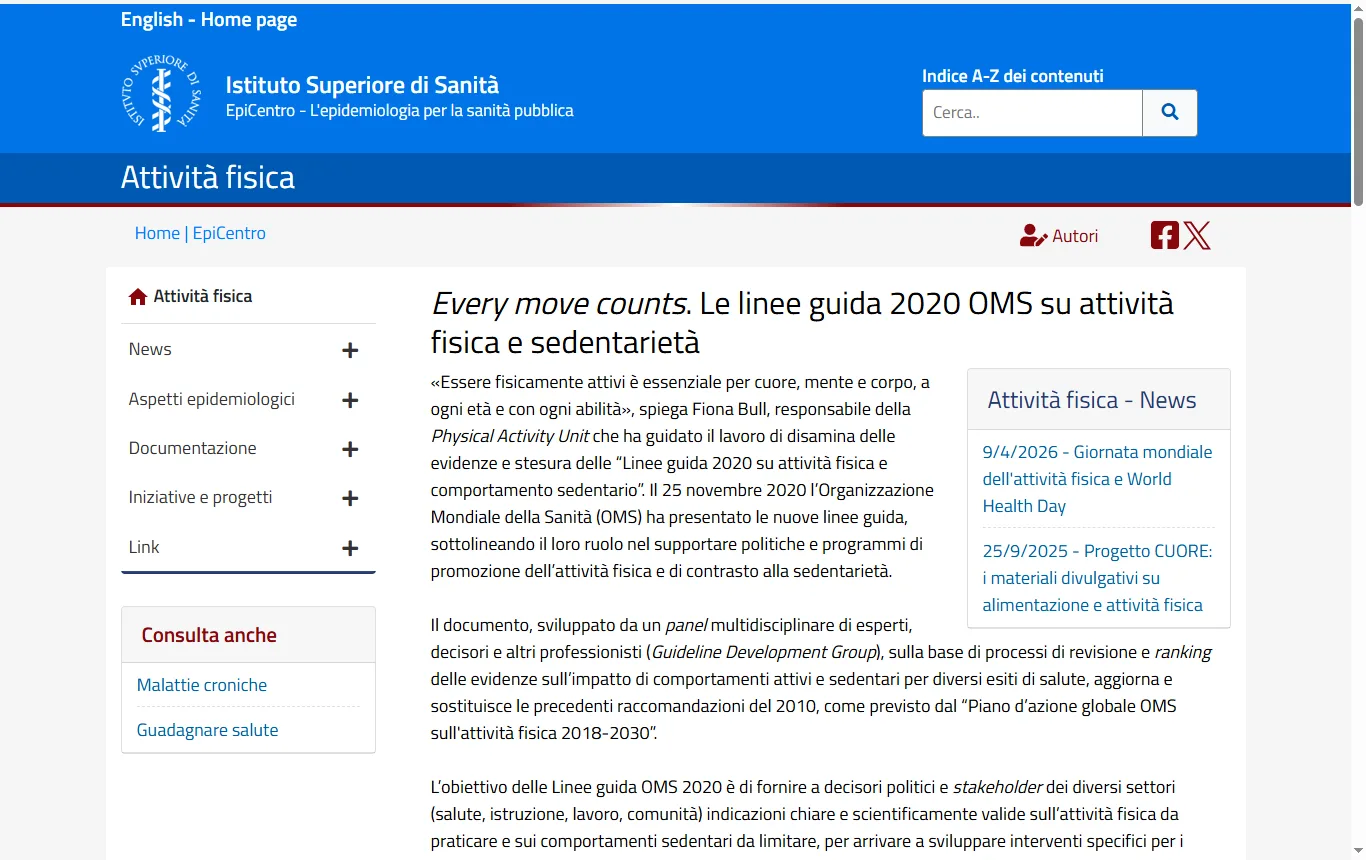Click the Every move counts article title
Image resolution: width=1366 pixels, height=860 pixels.
point(802,322)
